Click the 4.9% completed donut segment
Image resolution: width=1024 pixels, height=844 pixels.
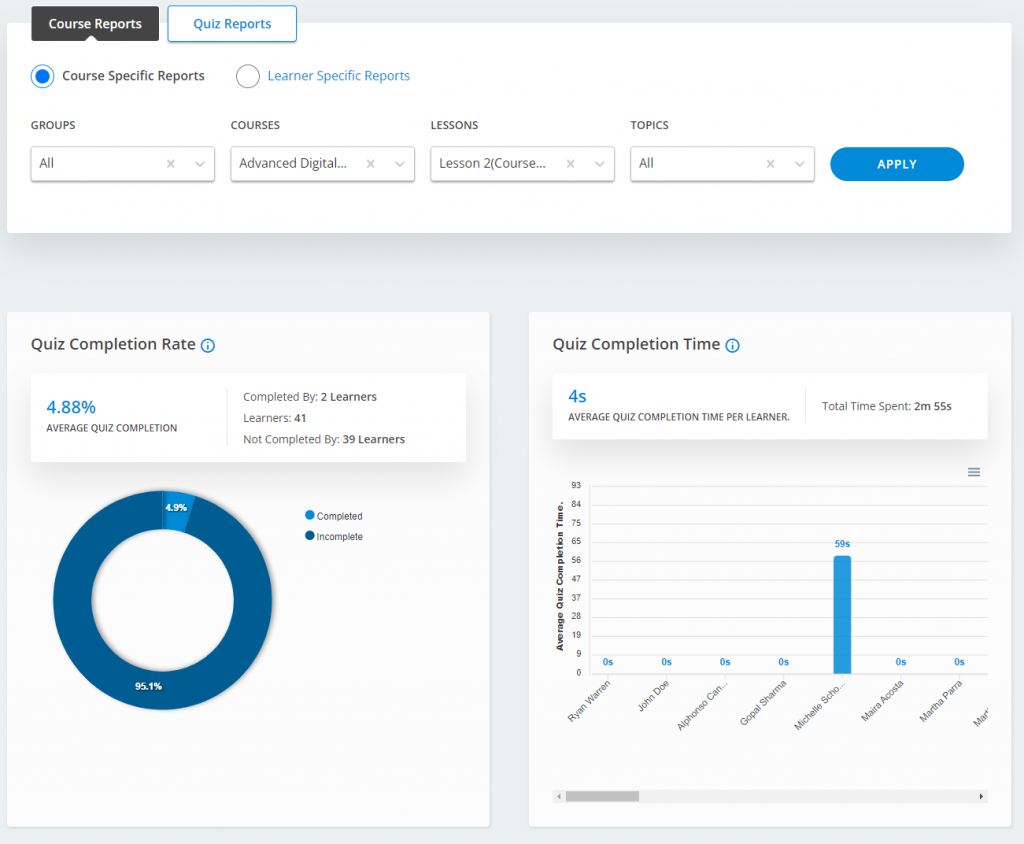178,510
